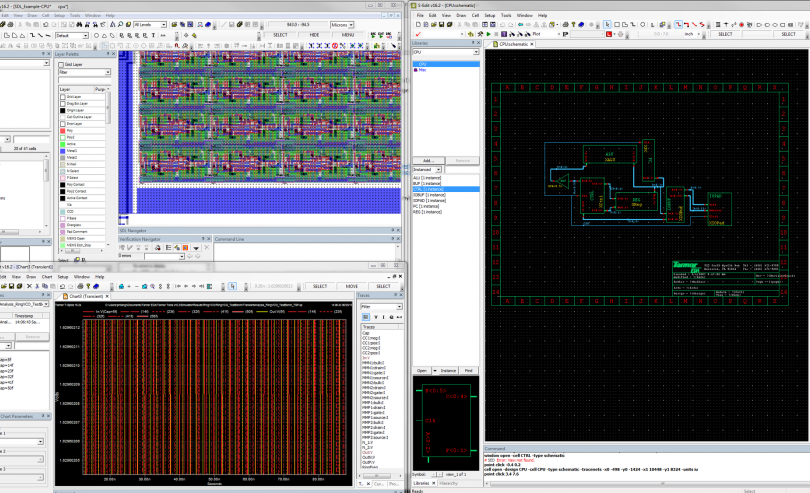The image size is (810, 493).
Task: Click the Instance button in Libraries panel
Action: pos(448,371)
